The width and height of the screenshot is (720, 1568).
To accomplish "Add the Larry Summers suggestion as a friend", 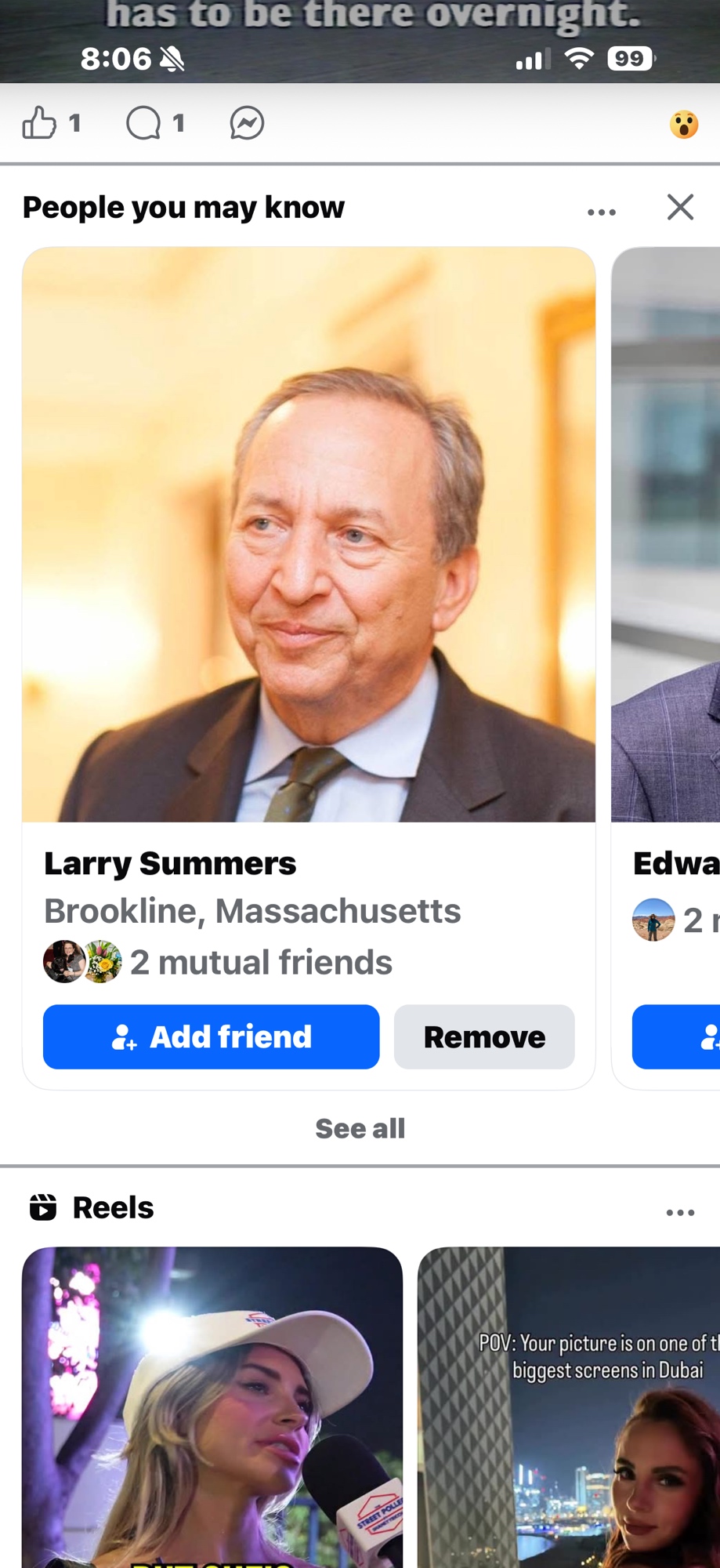I will (212, 1036).
